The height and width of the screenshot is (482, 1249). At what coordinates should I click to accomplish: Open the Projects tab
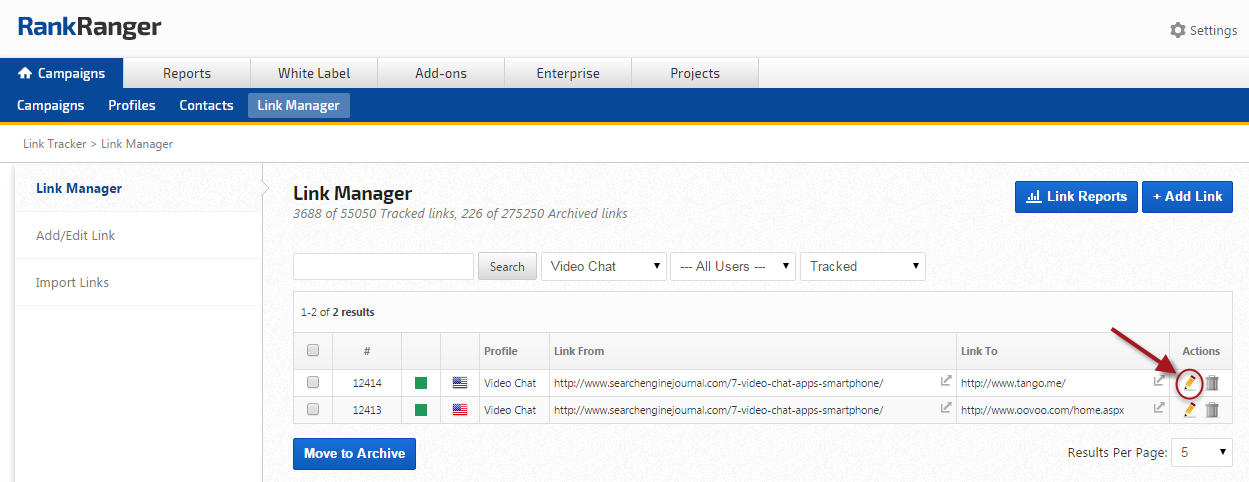click(x=695, y=73)
